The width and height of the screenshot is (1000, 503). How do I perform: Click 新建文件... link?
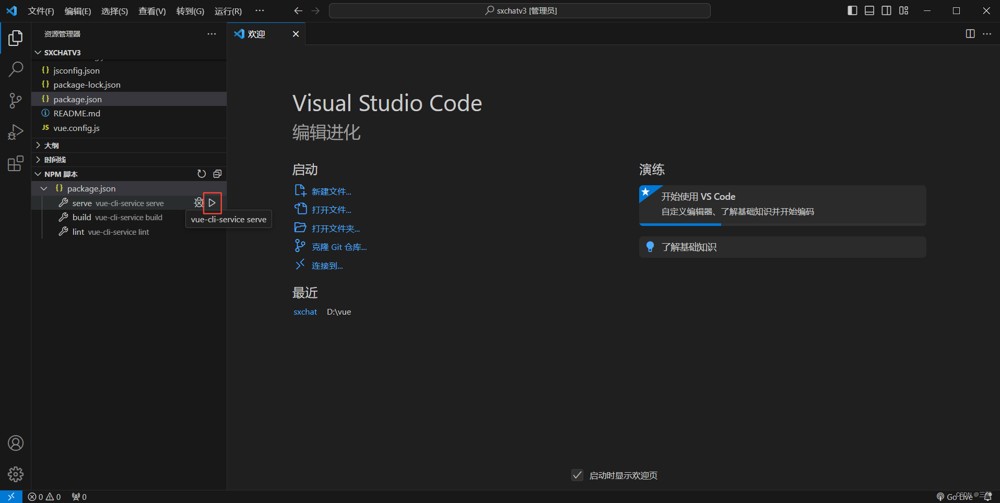pyautogui.click(x=323, y=191)
